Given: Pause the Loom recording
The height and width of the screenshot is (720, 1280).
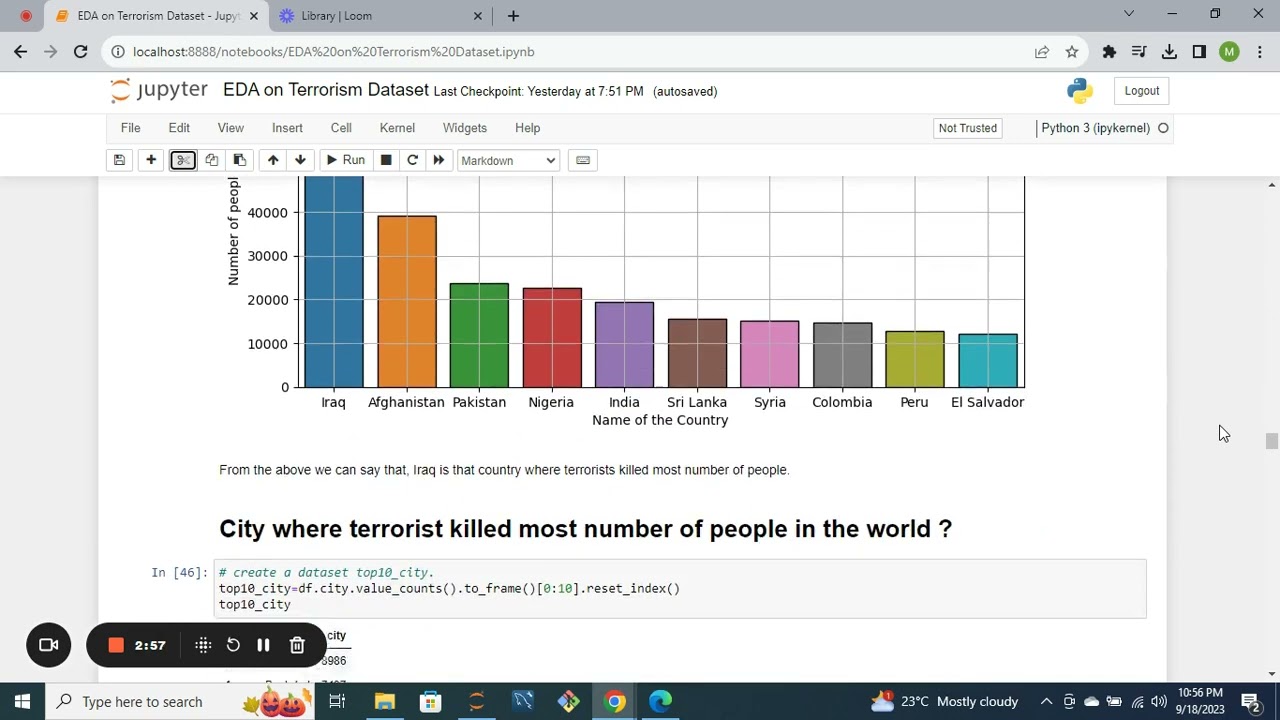Looking at the screenshot, I should point(263,645).
